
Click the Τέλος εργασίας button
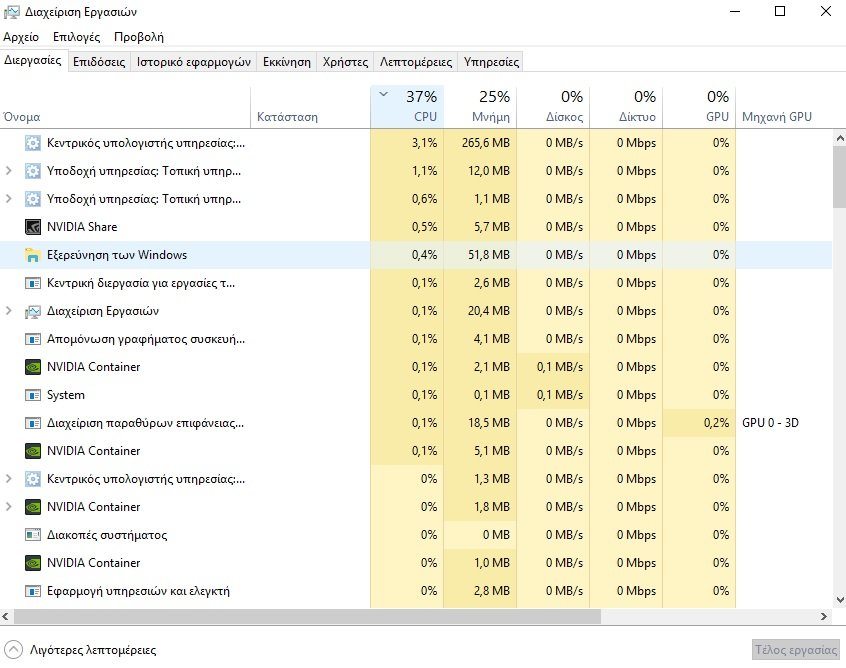coord(796,650)
